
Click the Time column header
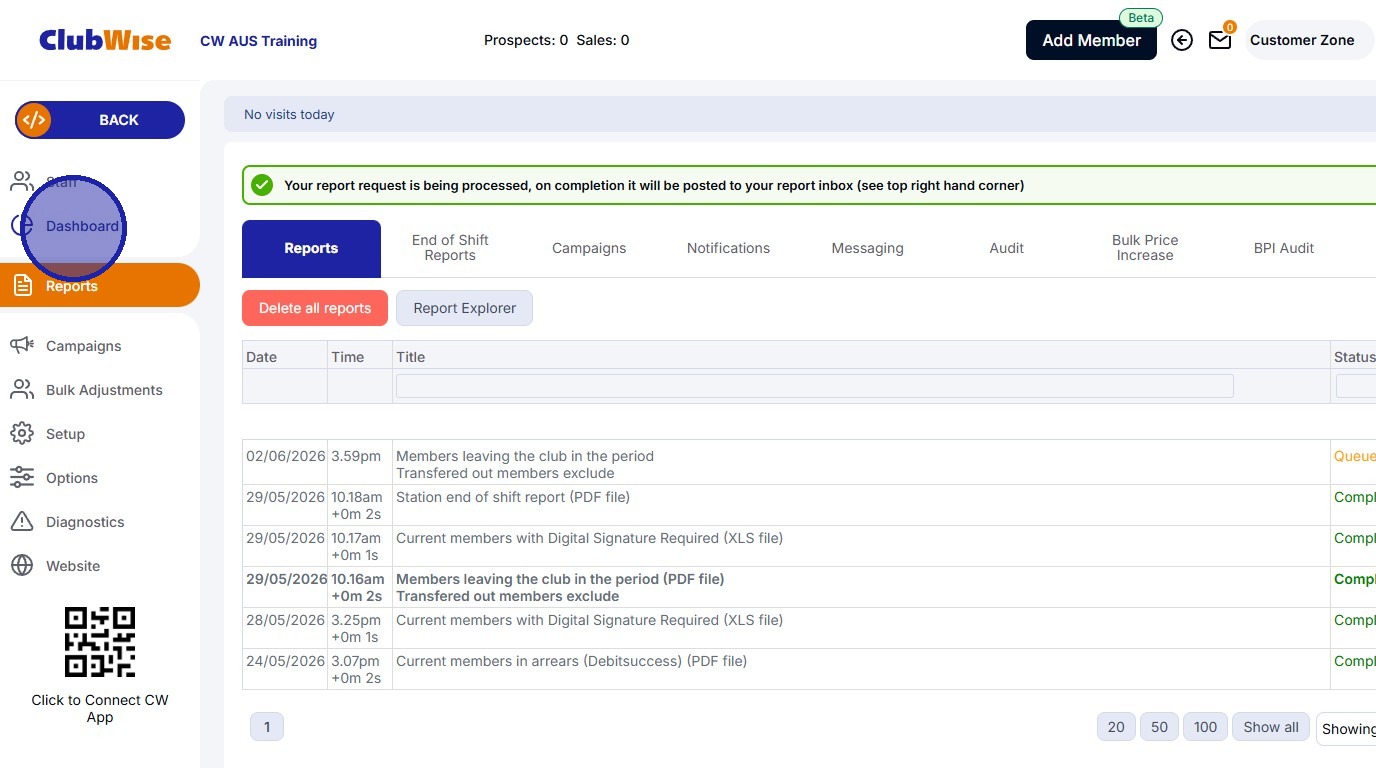348,357
